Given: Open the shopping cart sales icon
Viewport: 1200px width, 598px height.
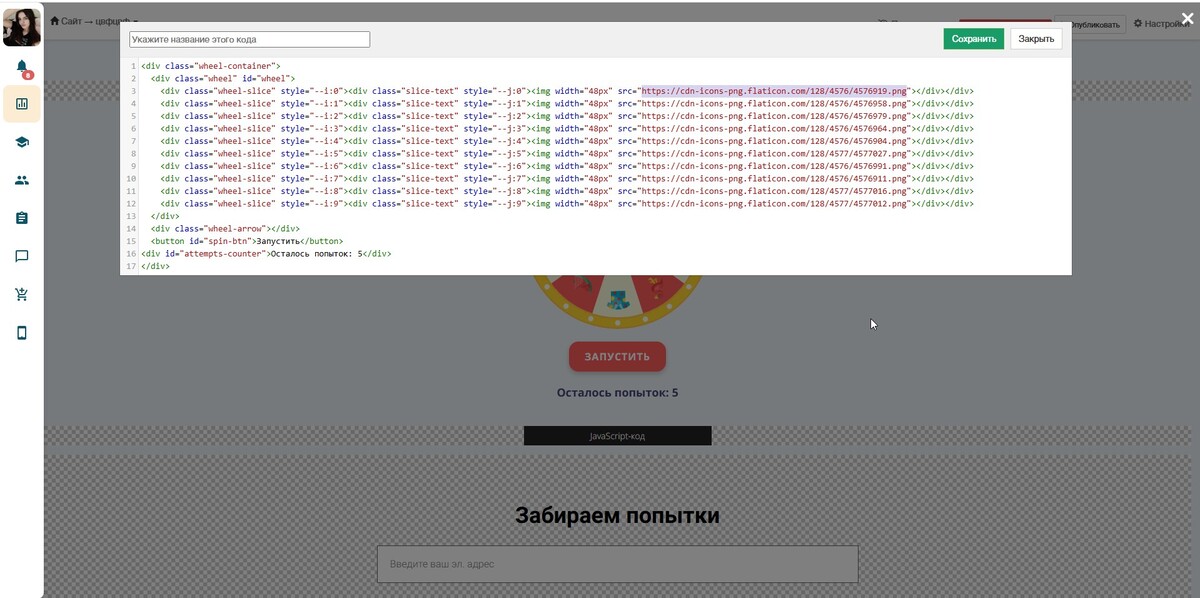Looking at the screenshot, I should coord(22,294).
